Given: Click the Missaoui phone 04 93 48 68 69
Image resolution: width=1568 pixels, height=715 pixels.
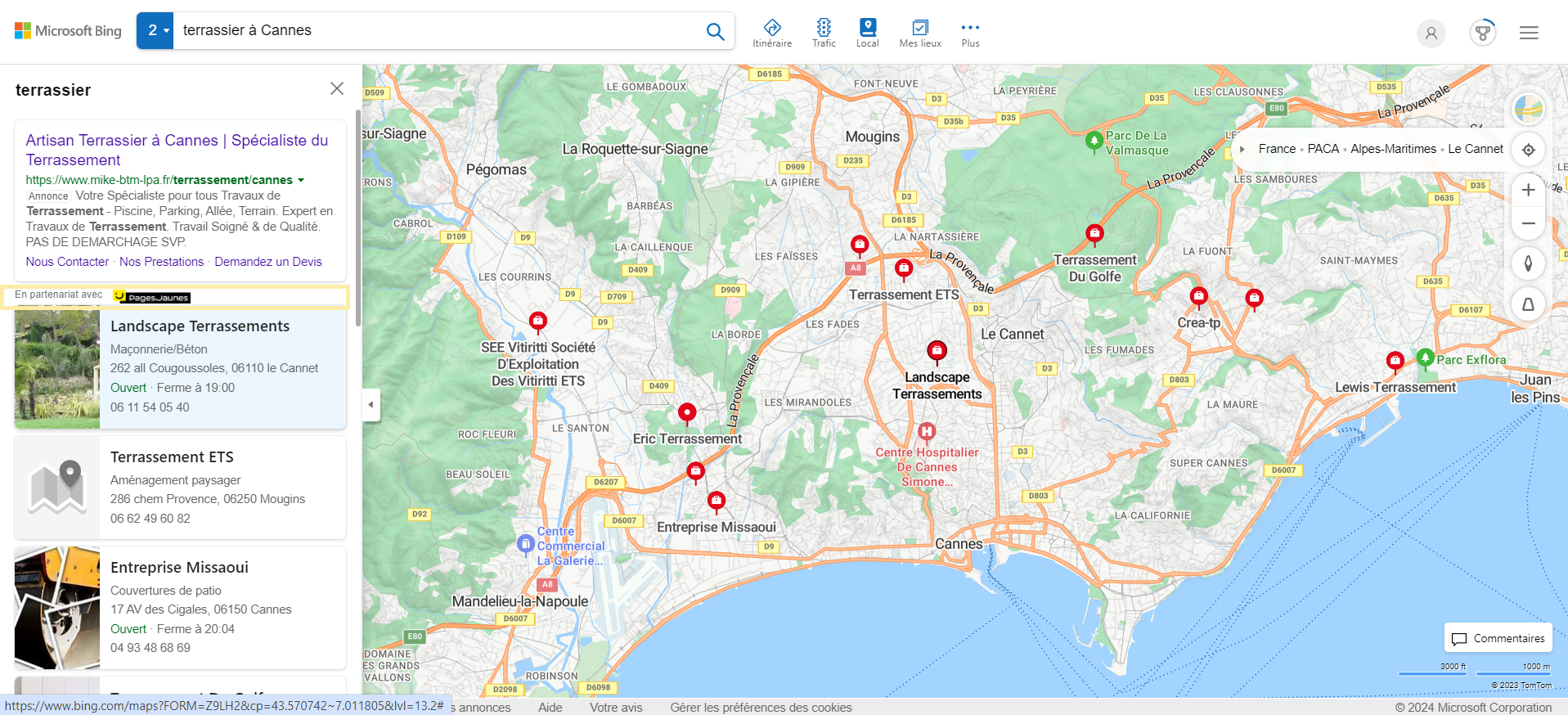Looking at the screenshot, I should 151,648.
